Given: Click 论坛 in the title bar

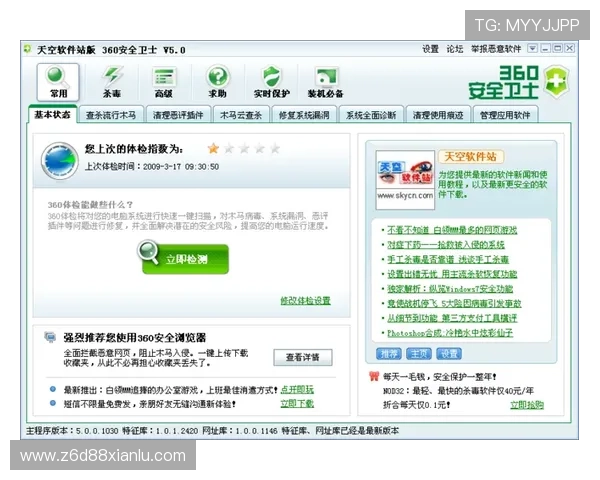Looking at the screenshot, I should [x=455, y=49].
